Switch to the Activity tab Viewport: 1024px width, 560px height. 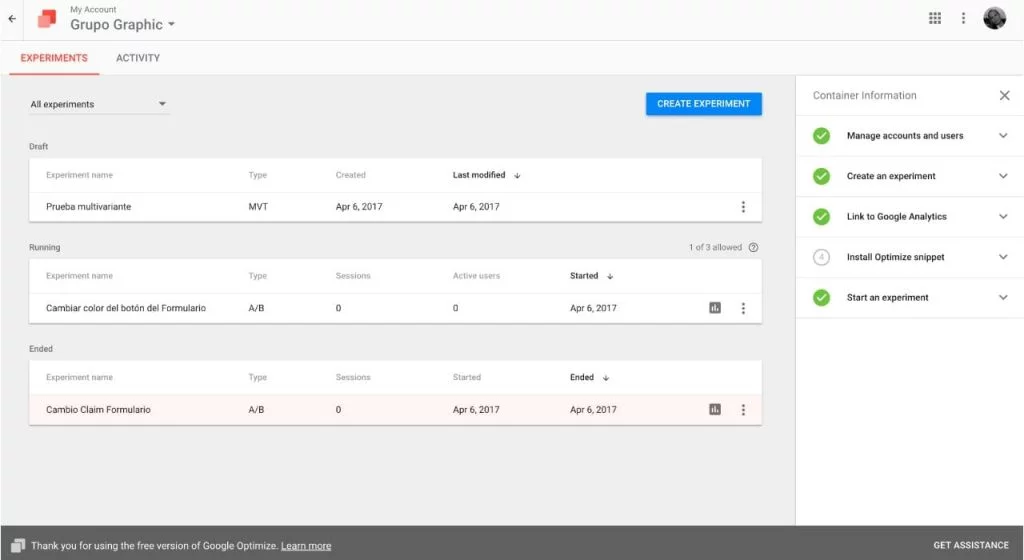(x=138, y=58)
